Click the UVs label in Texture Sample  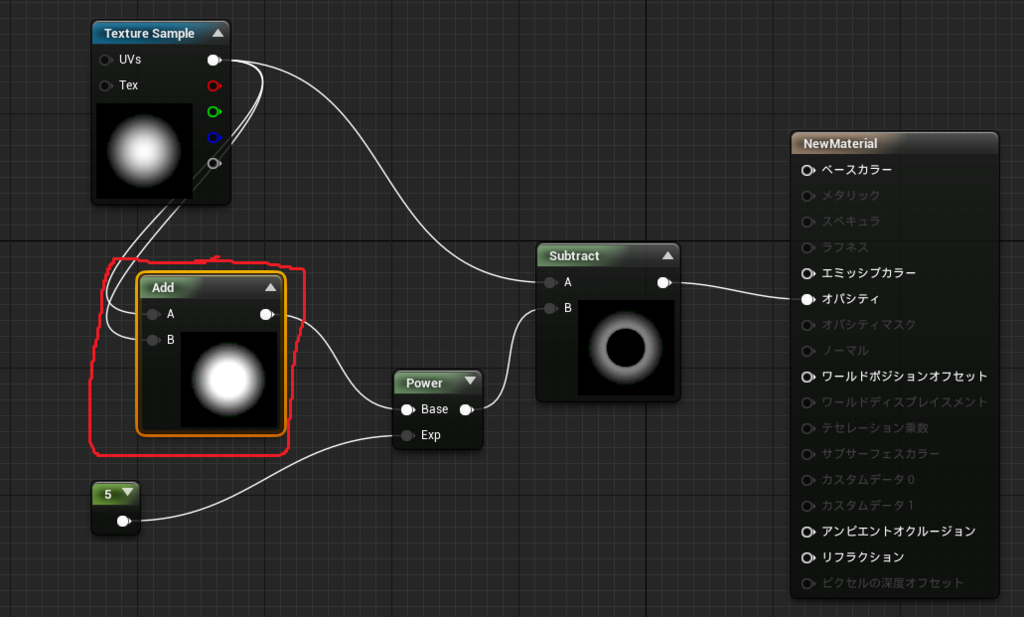pyautogui.click(x=130, y=59)
